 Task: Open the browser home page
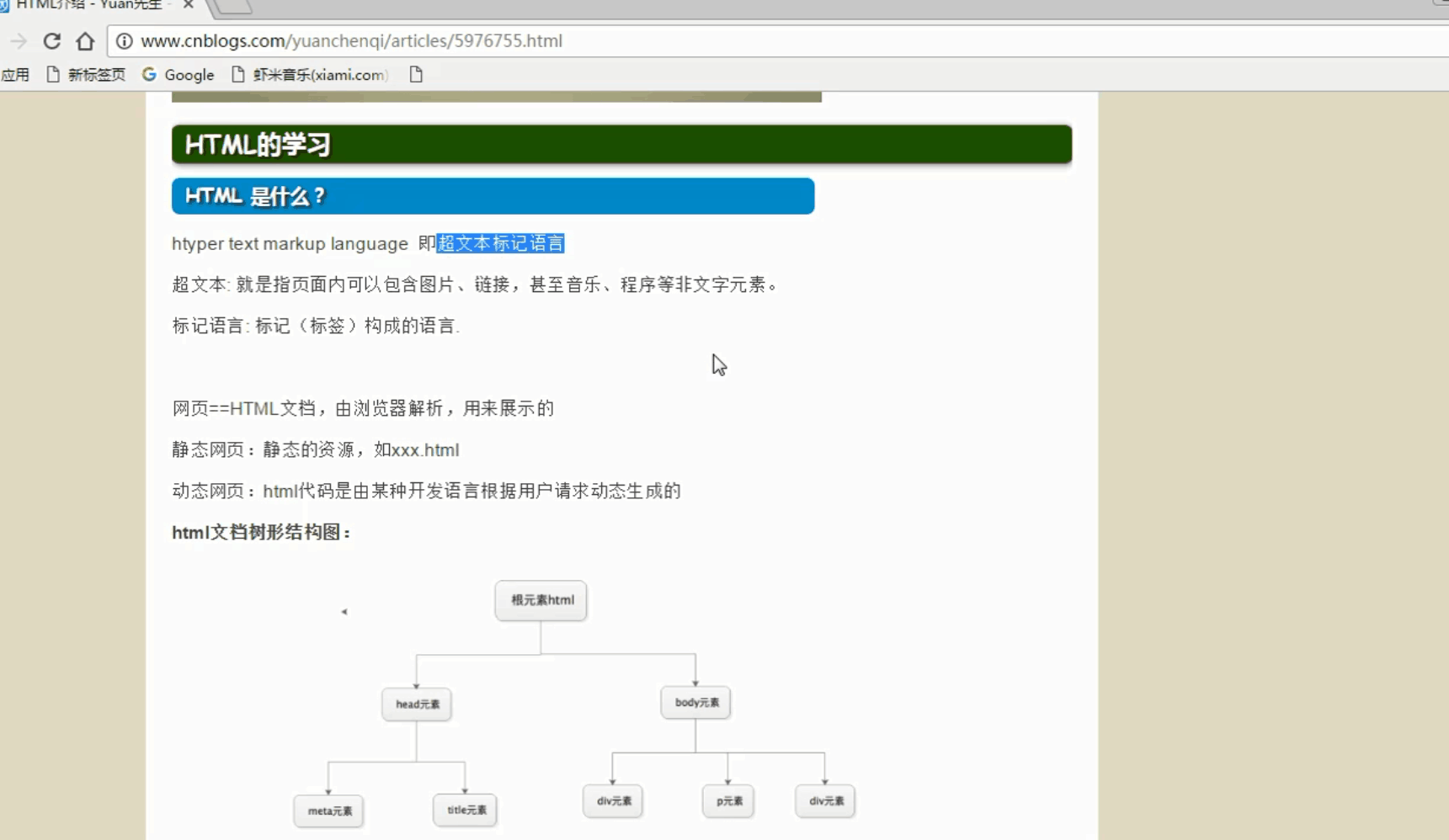click(84, 40)
